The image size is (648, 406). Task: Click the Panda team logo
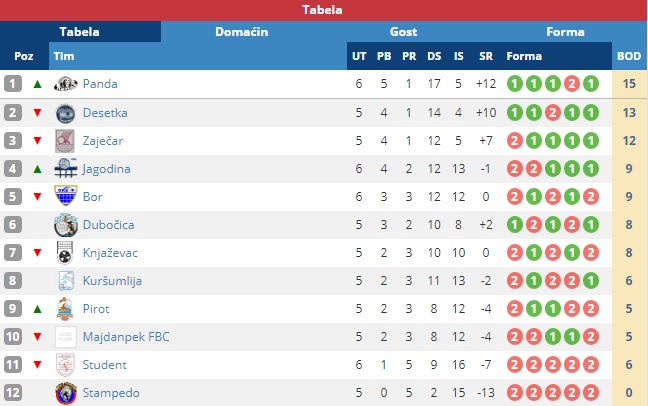66,84
